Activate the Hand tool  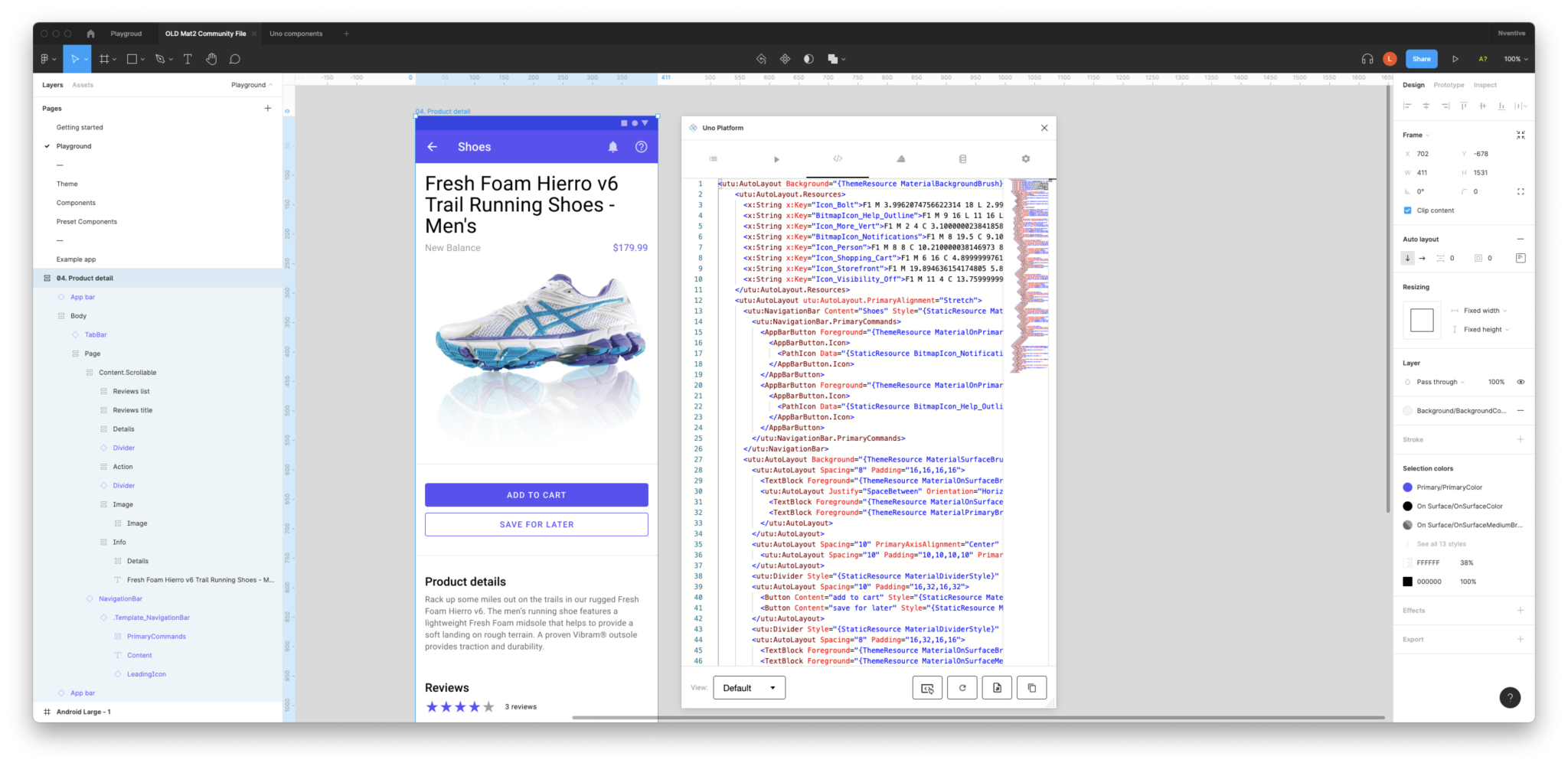(x=211, y=59)
